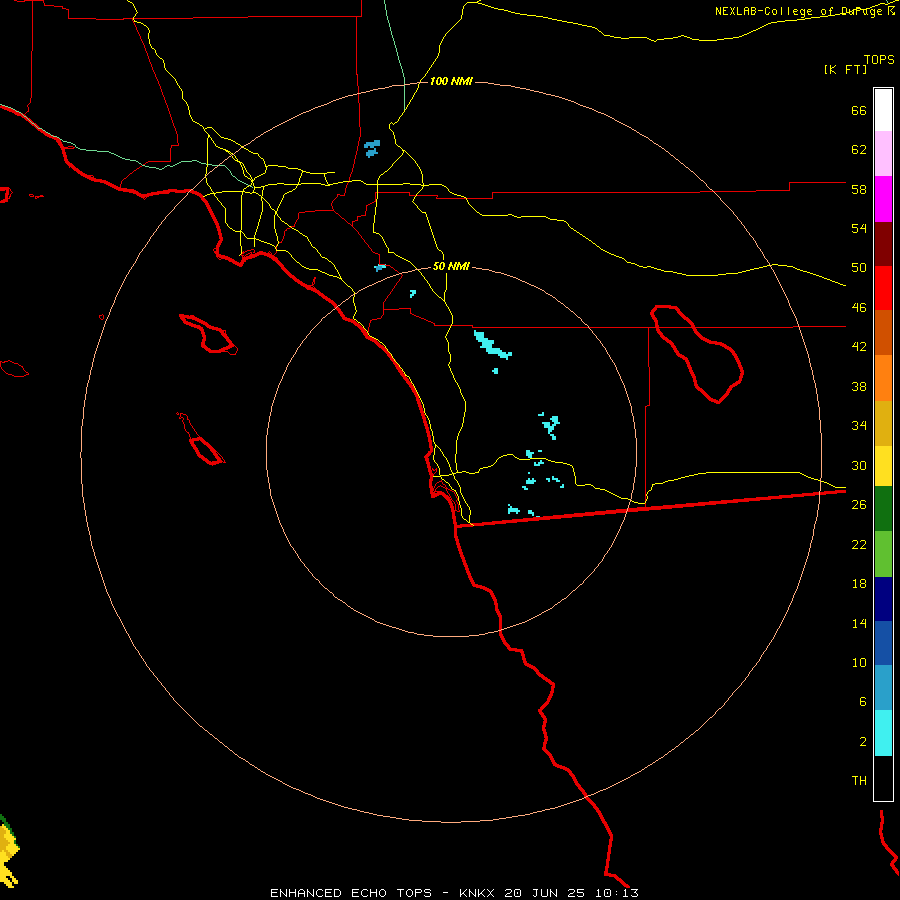Select the bright orange color scale band
This screenshot has height=900, width=900.
tap(883, 378)
